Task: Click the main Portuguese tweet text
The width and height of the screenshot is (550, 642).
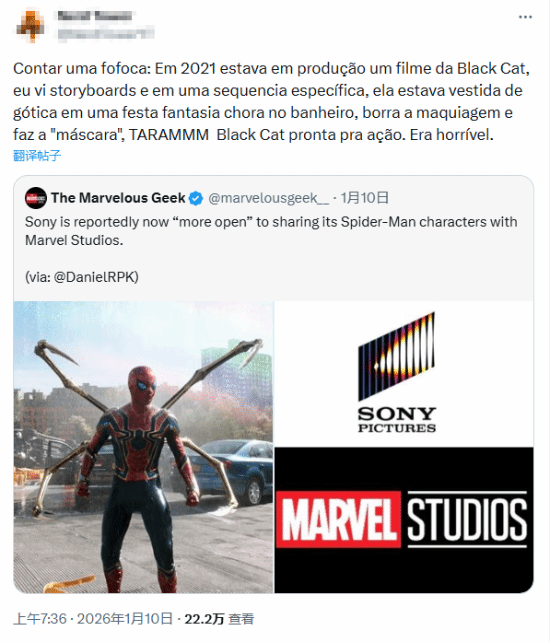Action: [x=272, y=102]
